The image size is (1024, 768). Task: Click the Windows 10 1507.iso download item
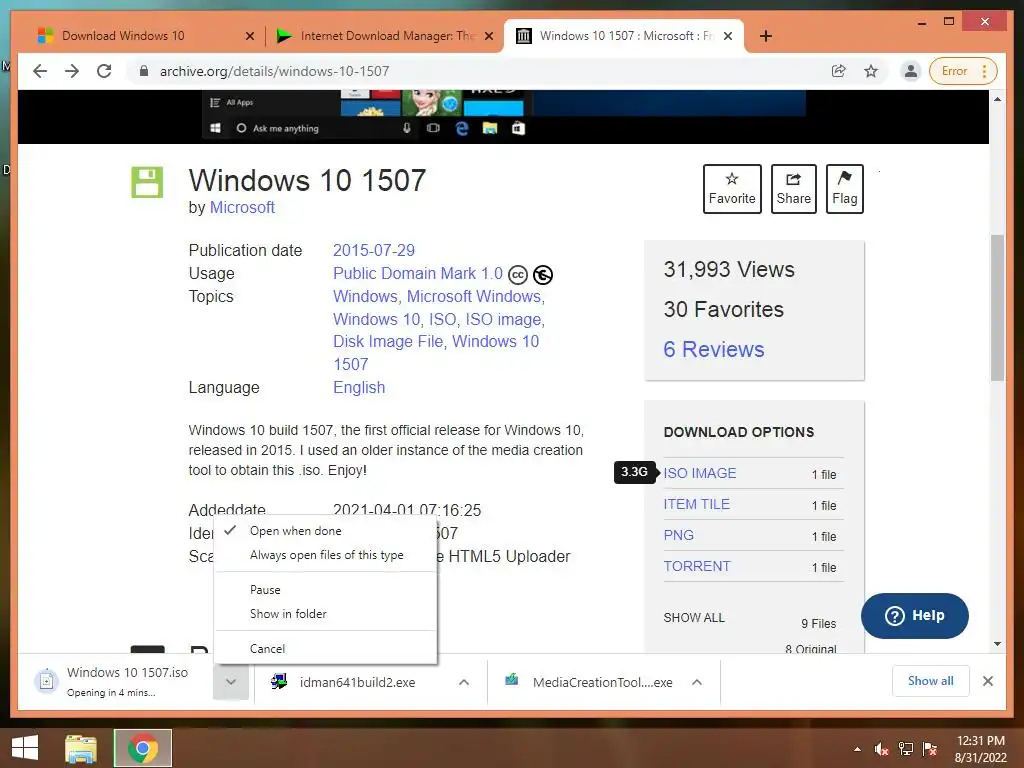(x=116, y=682)
